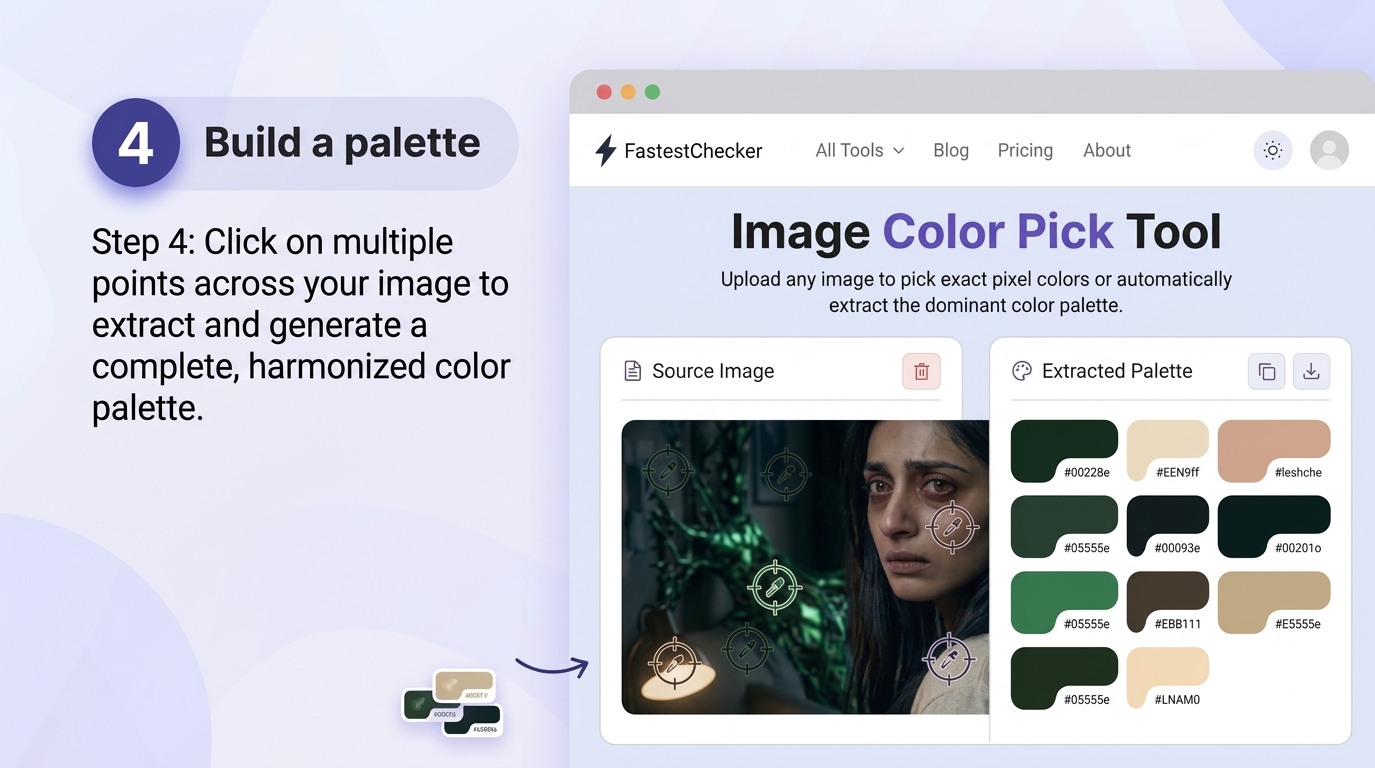Click the bright medium-green palette swatch
This screenshot has height=768, width=1375.
(x=1064, y=602)
